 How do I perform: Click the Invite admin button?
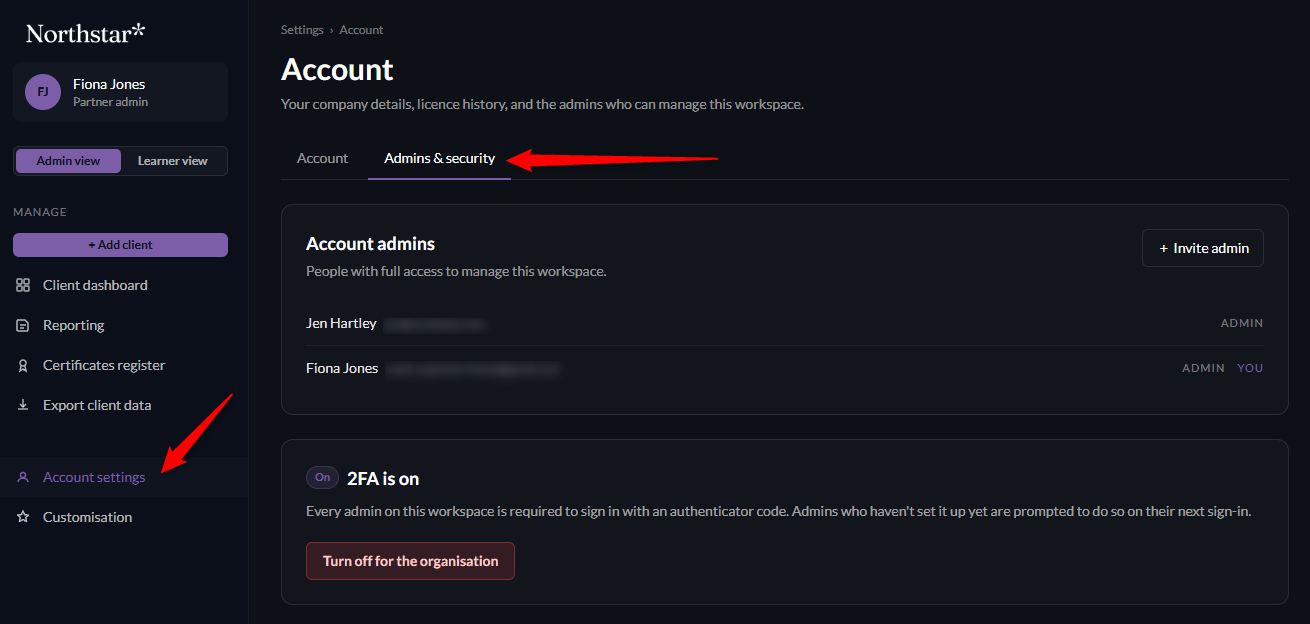point(1203,248)
